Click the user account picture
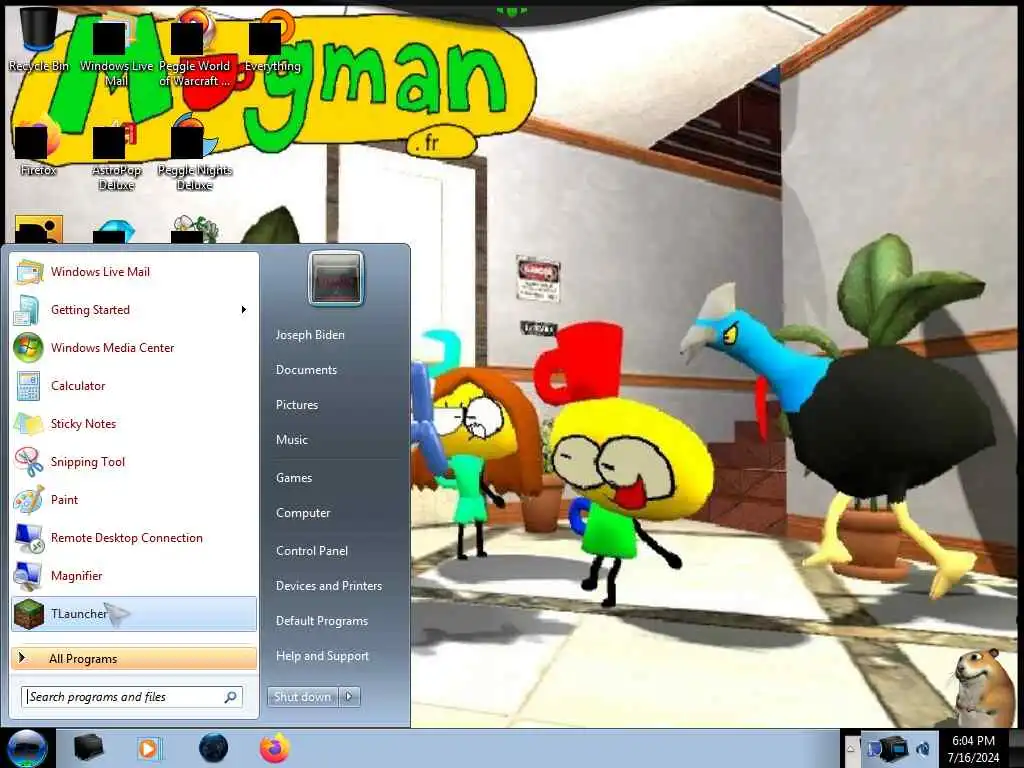This screenshot has height=768, width=1024. [x=336, y=278]
